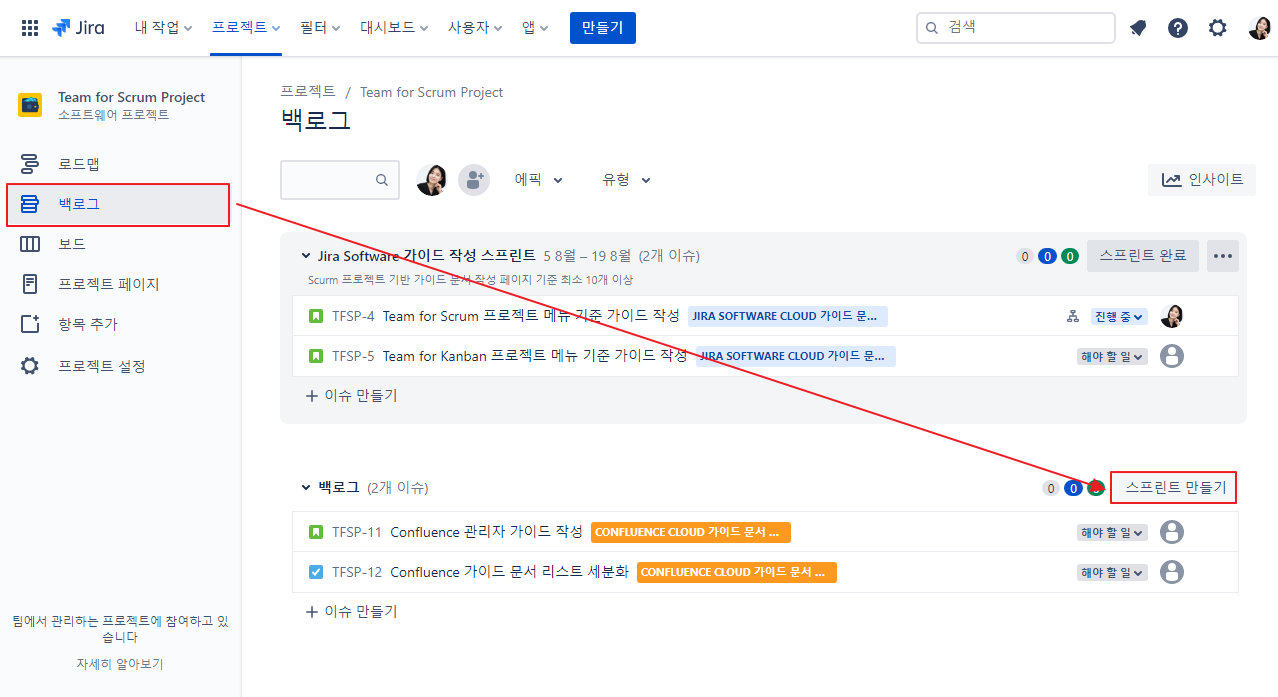
Task: Open the notifications bell
Action: click(x=1138, y=28)
